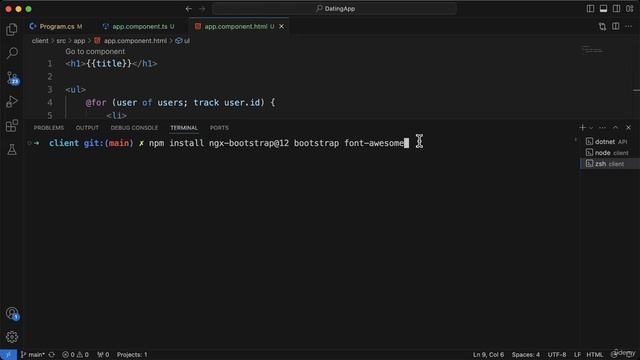Click the ports forwarded indicator
Viewport: 640px width, 360px height.
pyautogui.click(x=103, y=355)
